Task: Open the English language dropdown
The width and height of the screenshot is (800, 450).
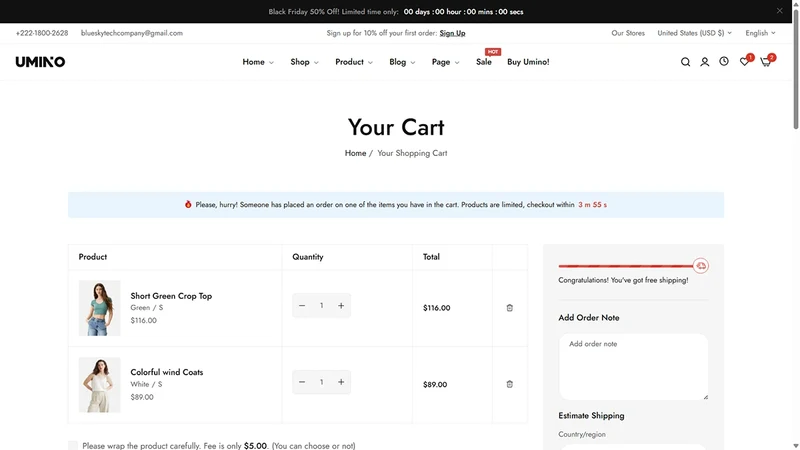Action: (x=760, y=33)
